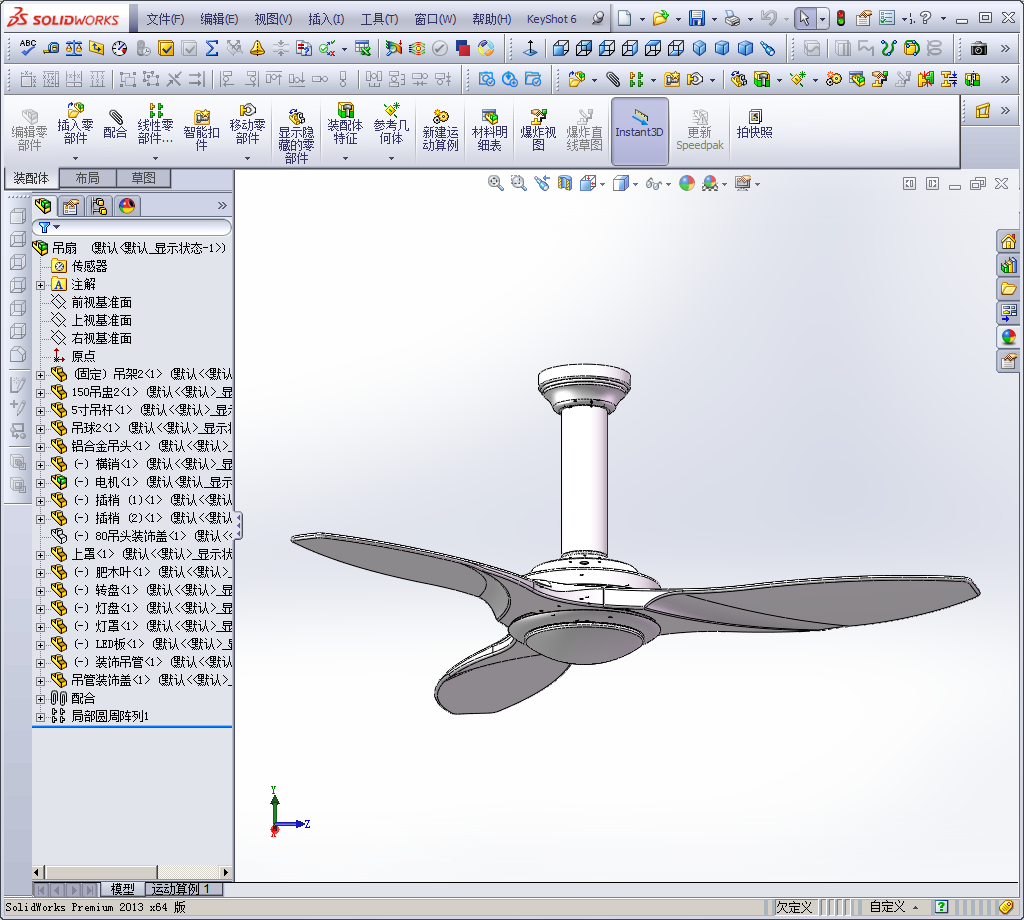Open ConfigurationManager tab icon

pos(99,206)
